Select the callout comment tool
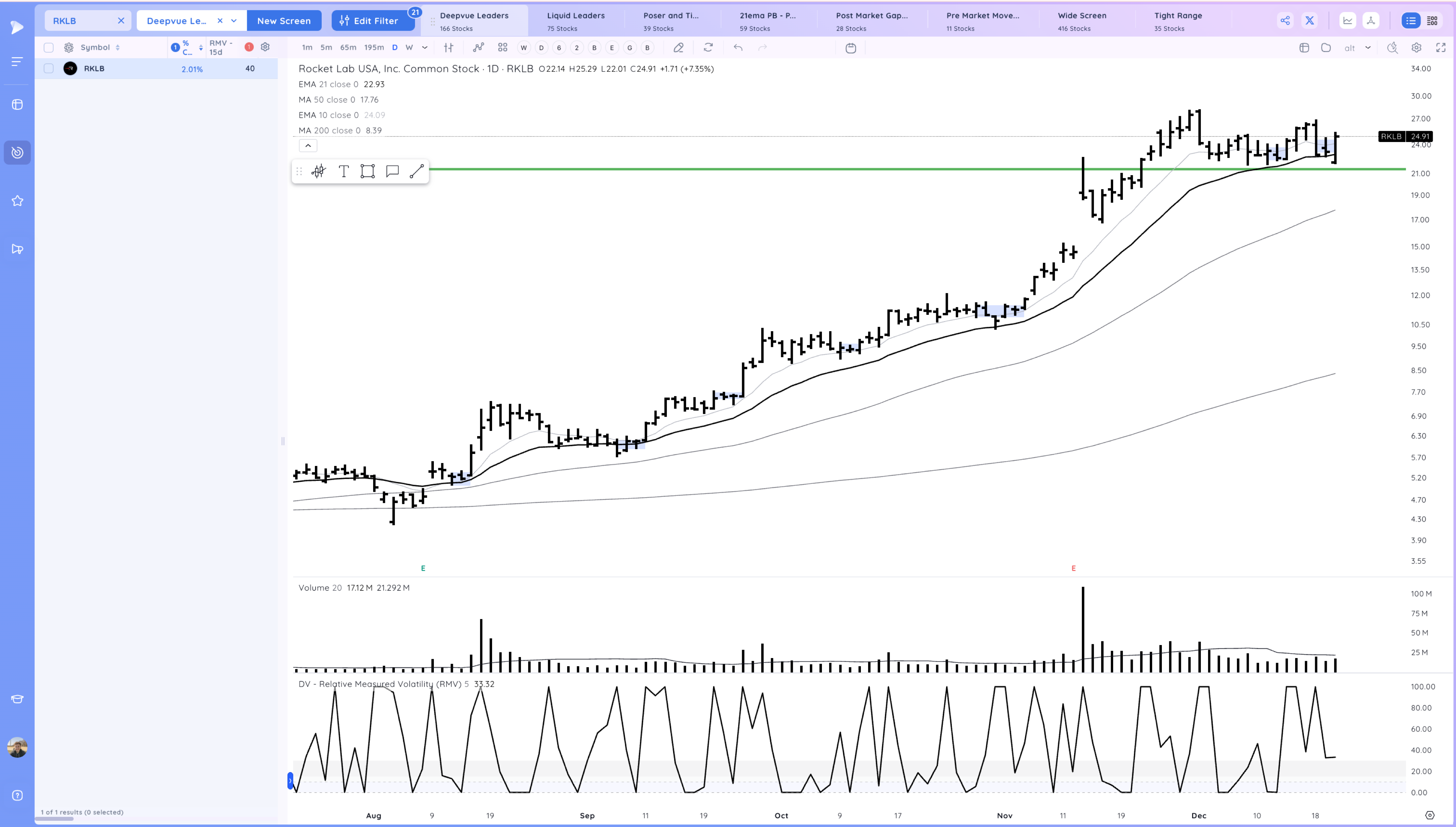Viewport: 1456px width, 827px height. click(x=392, y=171)
